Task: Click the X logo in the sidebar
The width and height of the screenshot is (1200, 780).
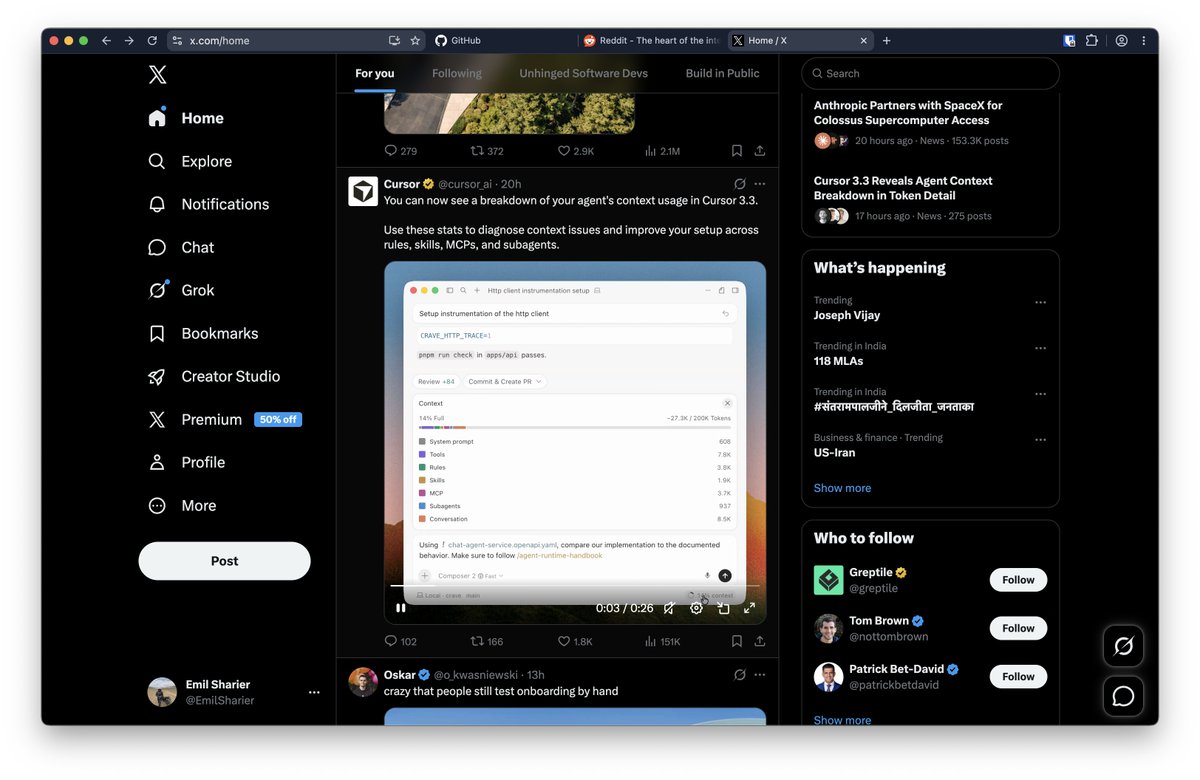Action: tap(157, 74)
